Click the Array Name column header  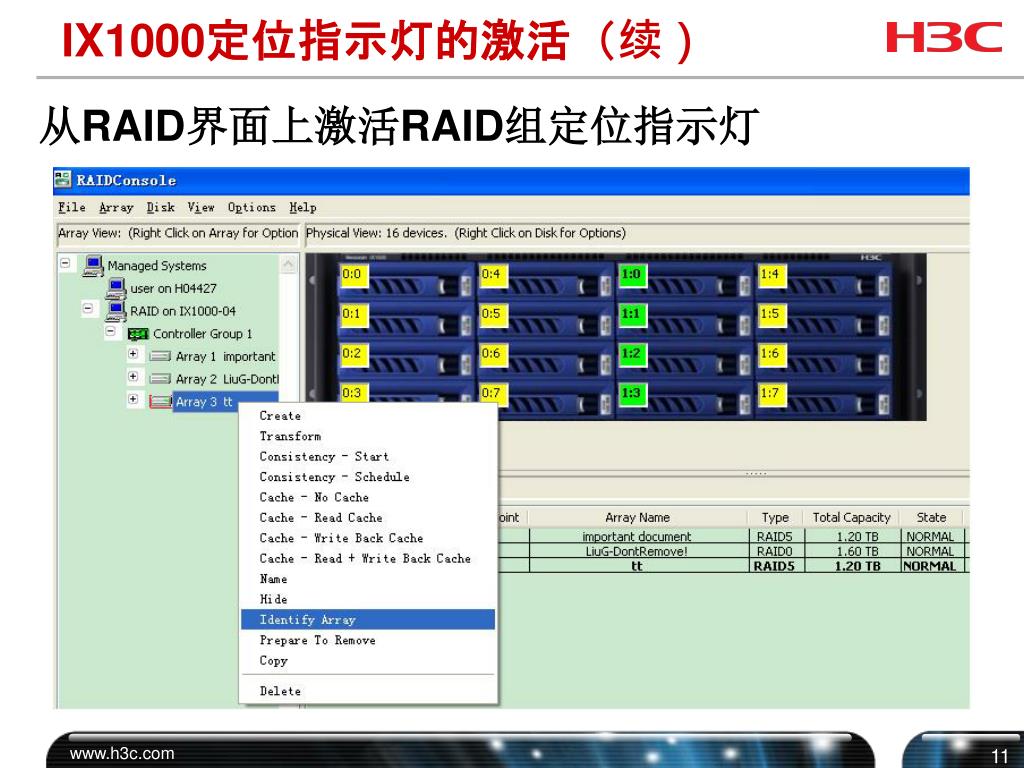637,517
